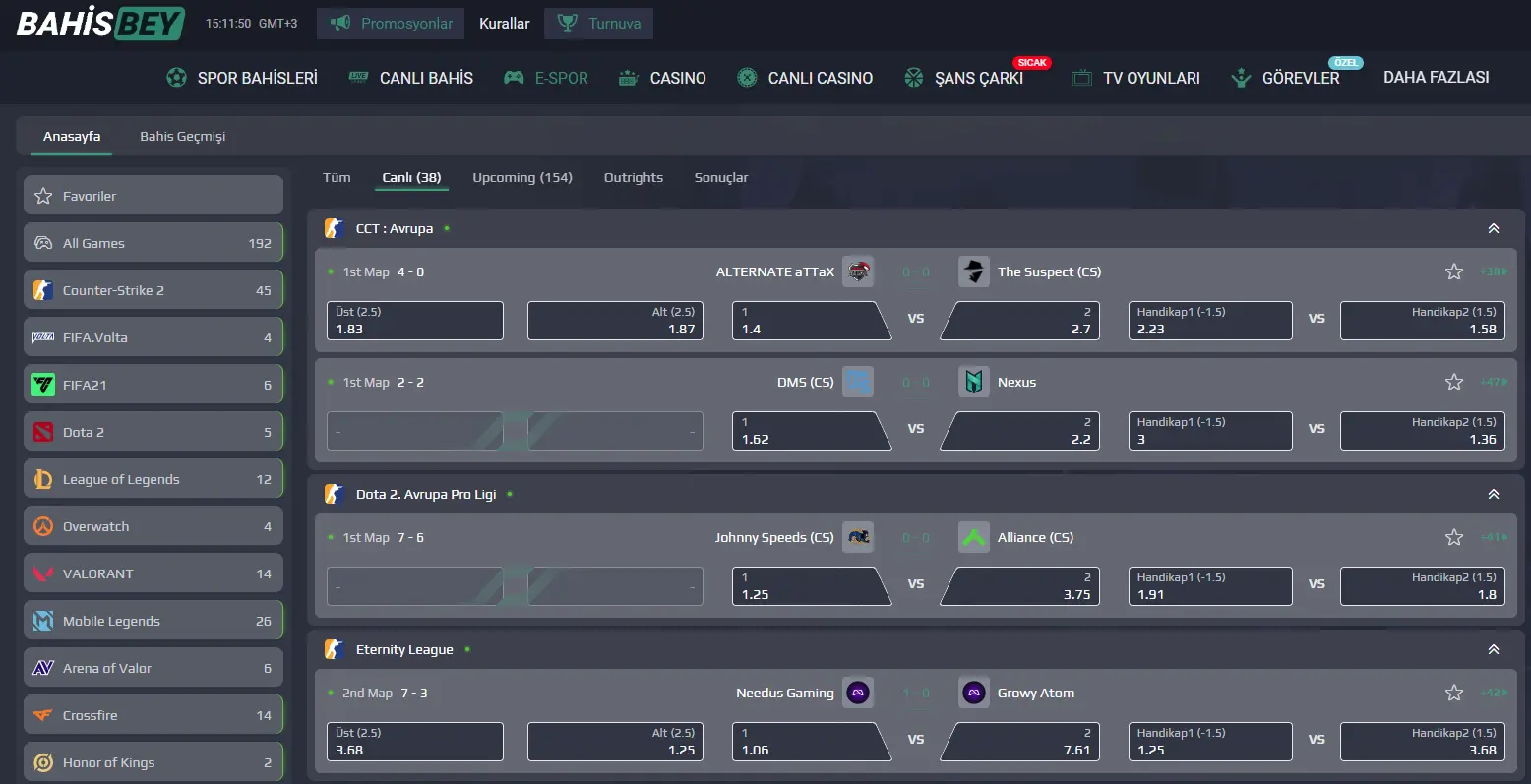Open the Turnuva trophy button

pos(598,23)
